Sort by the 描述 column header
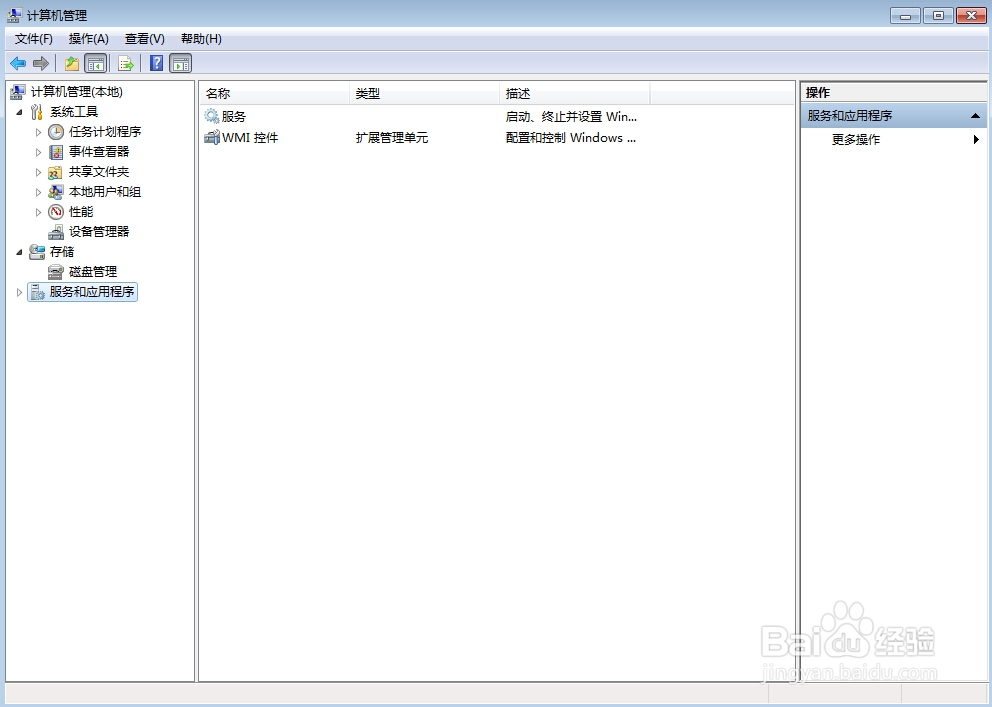992x707 pixels. pyautogui.click(x=574, y=94)
